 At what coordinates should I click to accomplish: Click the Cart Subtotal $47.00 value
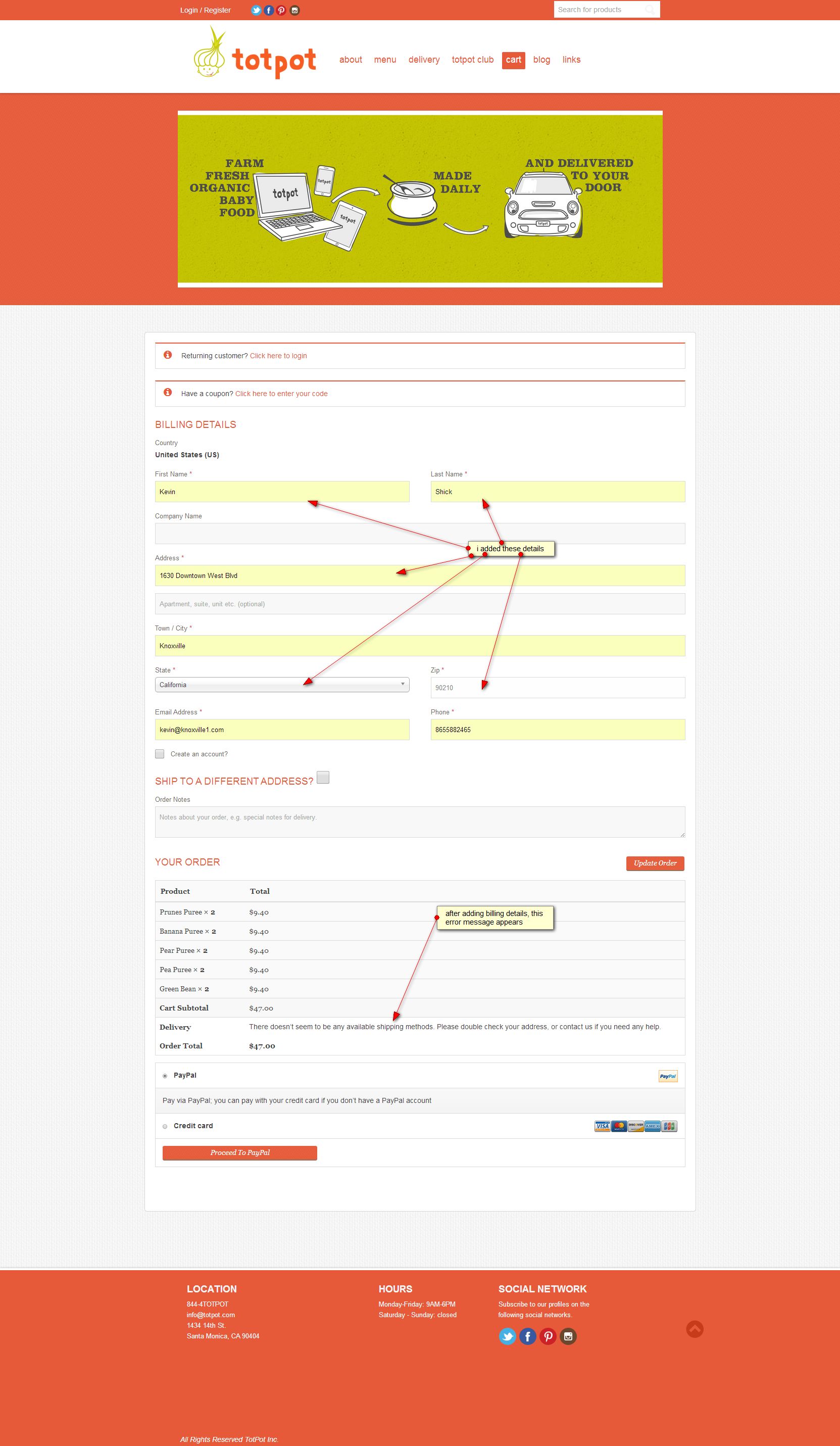(261, 1008)
